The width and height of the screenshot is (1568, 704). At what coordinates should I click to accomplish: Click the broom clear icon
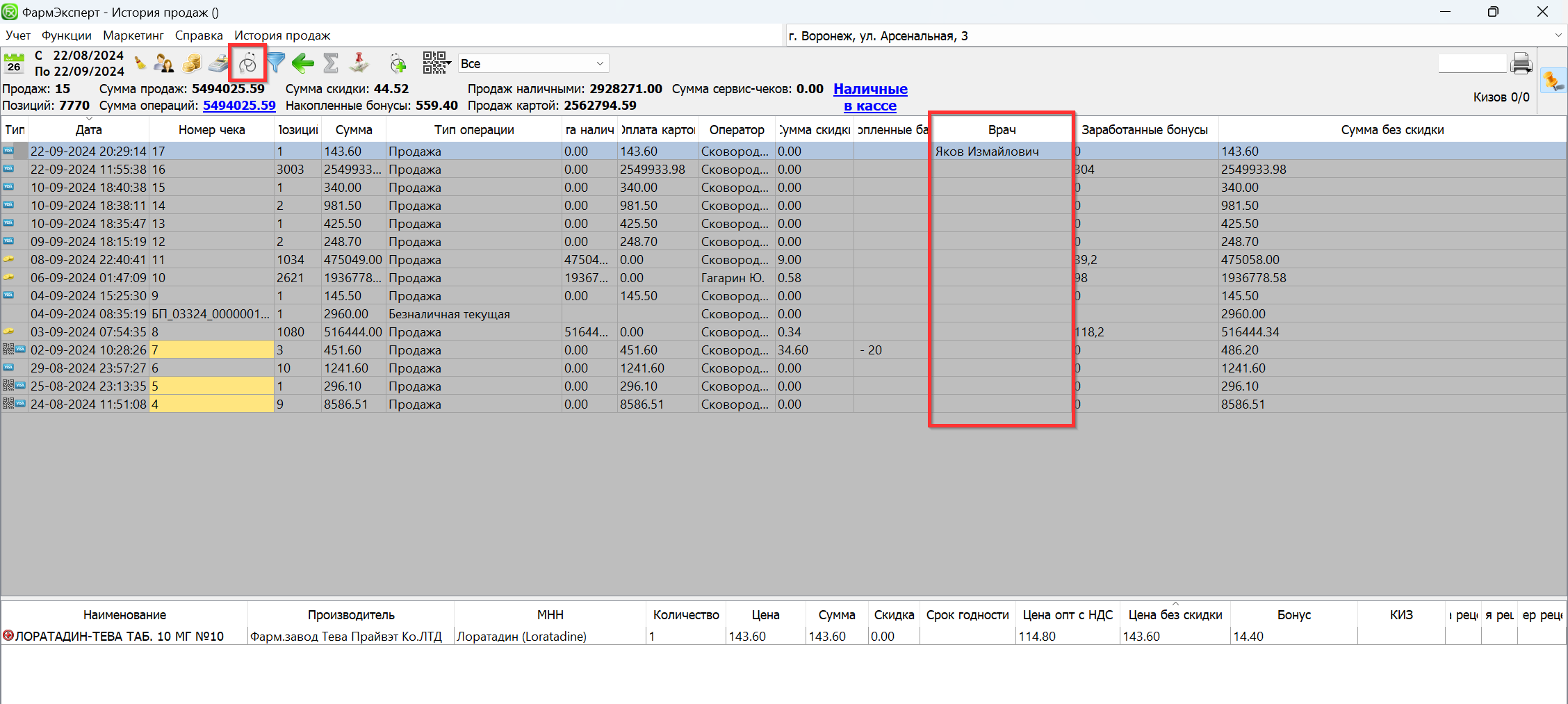pos(140,63)
